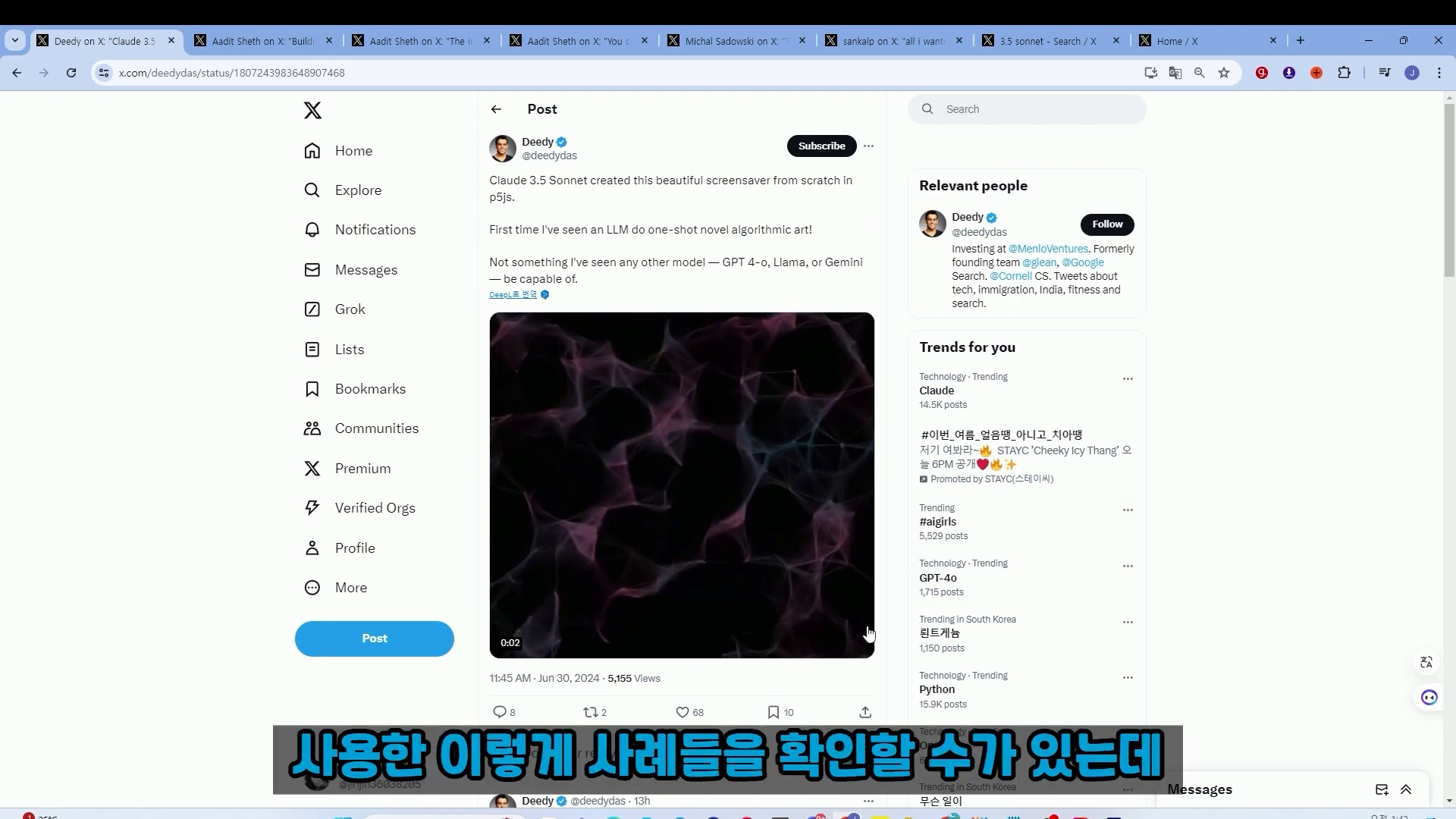Select the Premium menu item
The height and width of the screenshot is (819, 1456).
tap(362, 468)
